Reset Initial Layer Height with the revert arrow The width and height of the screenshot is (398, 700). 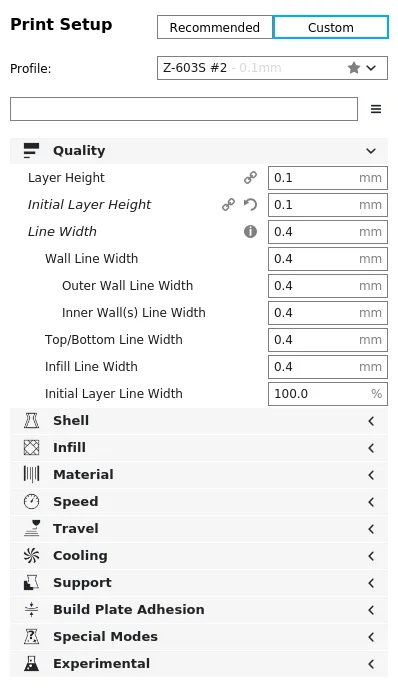(x=250, y=204)
